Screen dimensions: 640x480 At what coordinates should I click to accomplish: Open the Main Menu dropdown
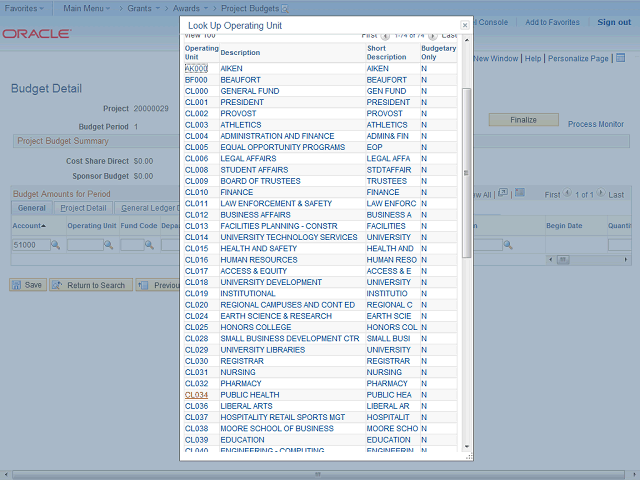87,8
